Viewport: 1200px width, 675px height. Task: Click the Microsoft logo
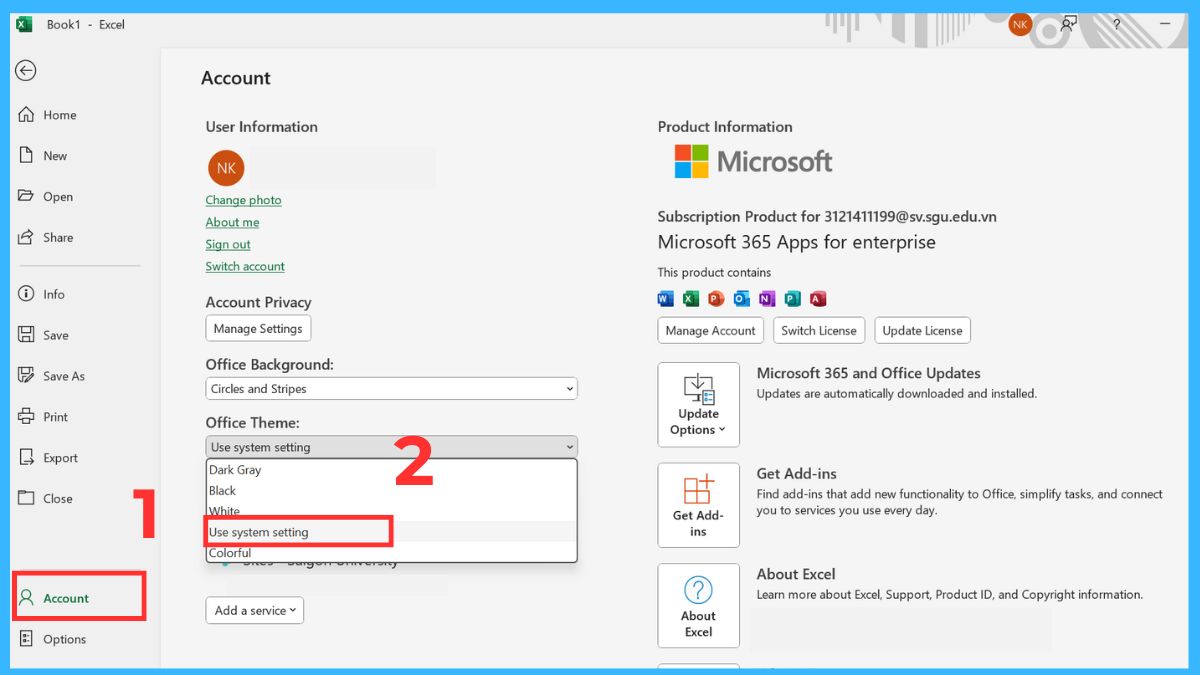coord(753,161)
